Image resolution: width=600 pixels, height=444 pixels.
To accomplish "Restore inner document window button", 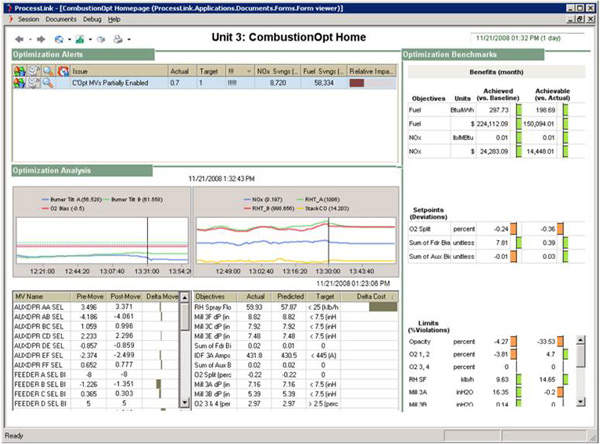I will click(x=581, y=19).
